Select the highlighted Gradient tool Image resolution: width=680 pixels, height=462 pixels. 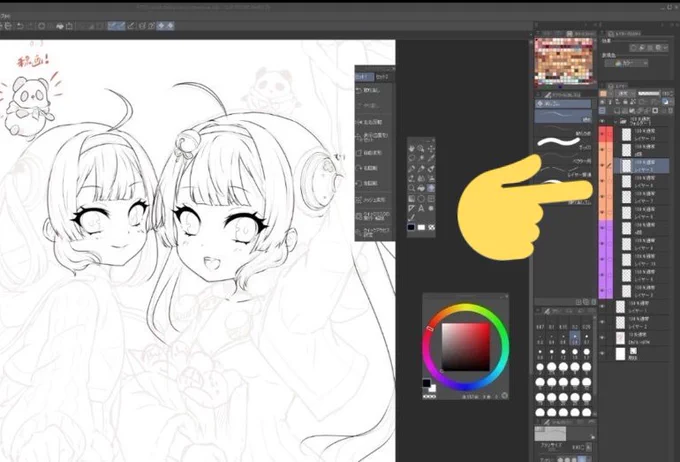click(x=431, y=188)
